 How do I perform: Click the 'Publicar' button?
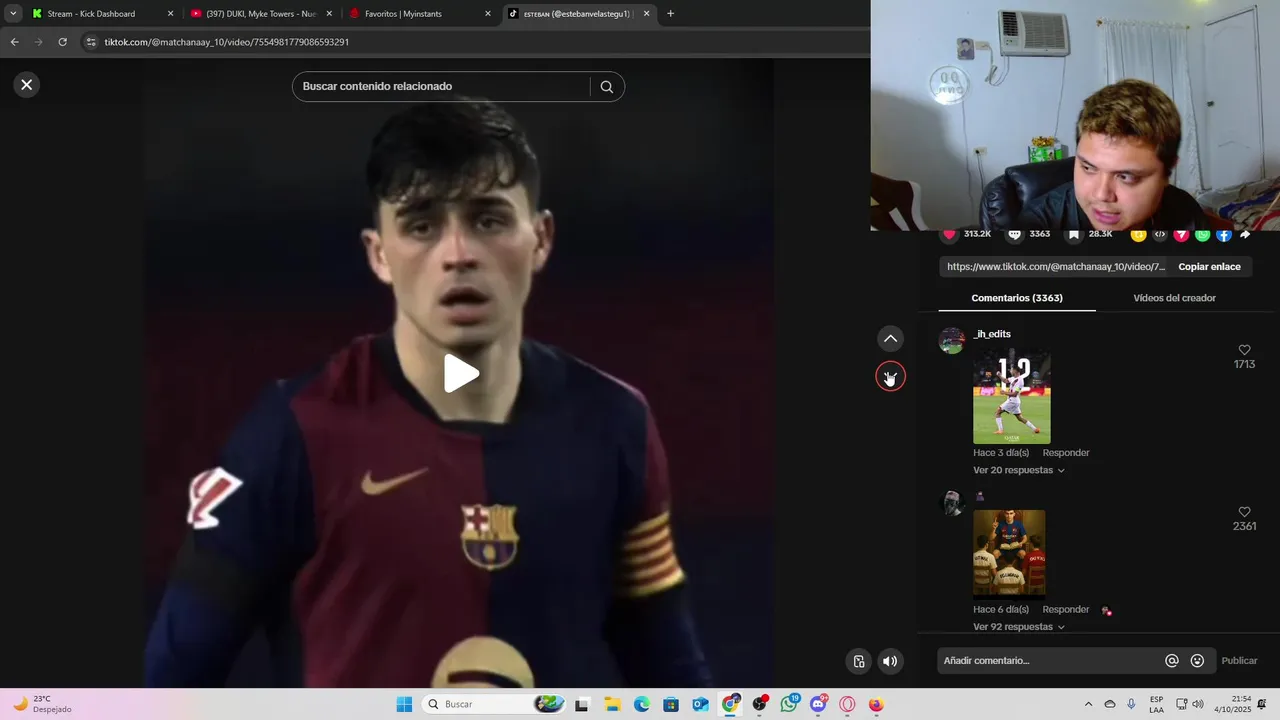click(x=1239, y=661)
